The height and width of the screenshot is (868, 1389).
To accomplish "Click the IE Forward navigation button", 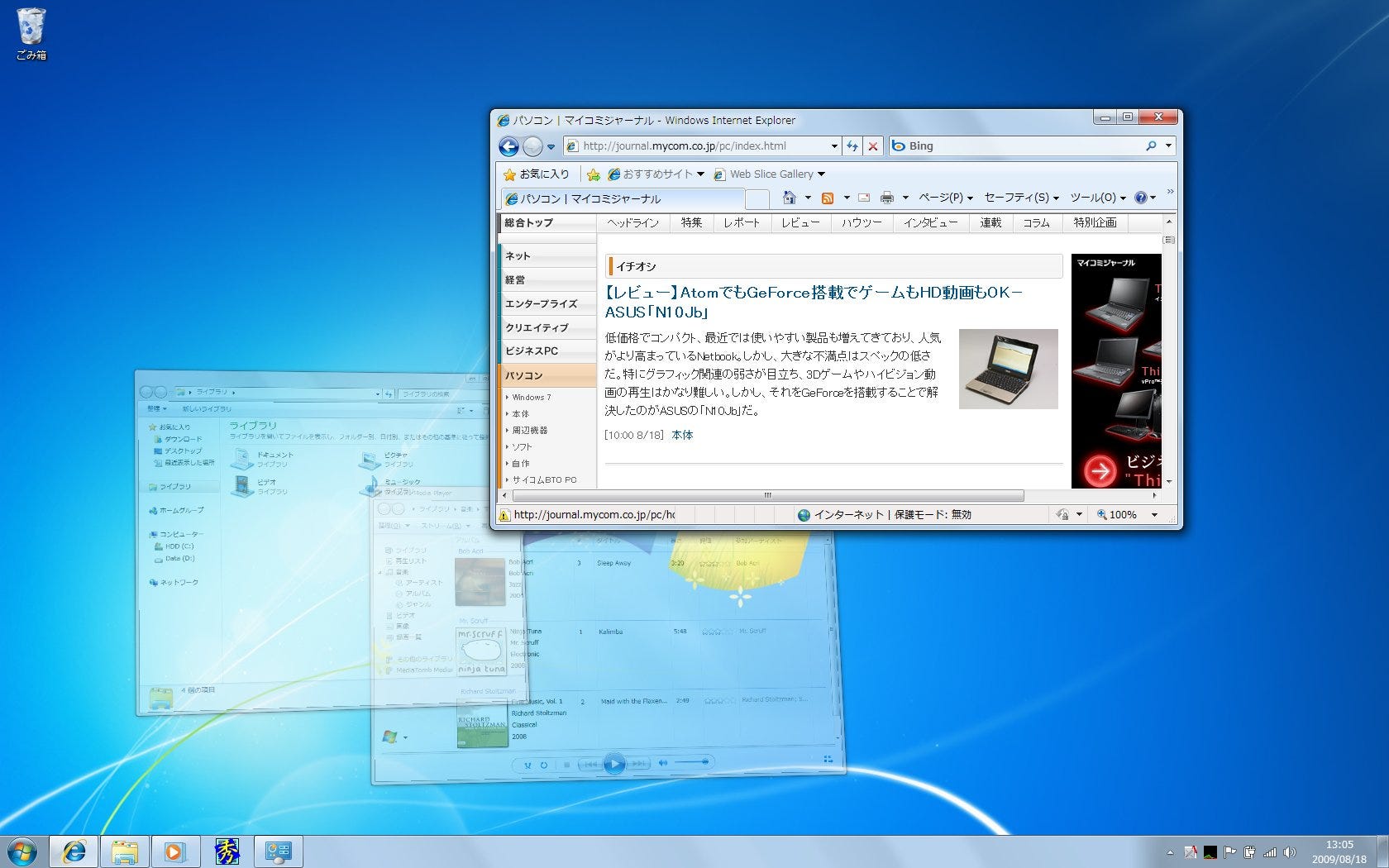I will click(533, 146).
